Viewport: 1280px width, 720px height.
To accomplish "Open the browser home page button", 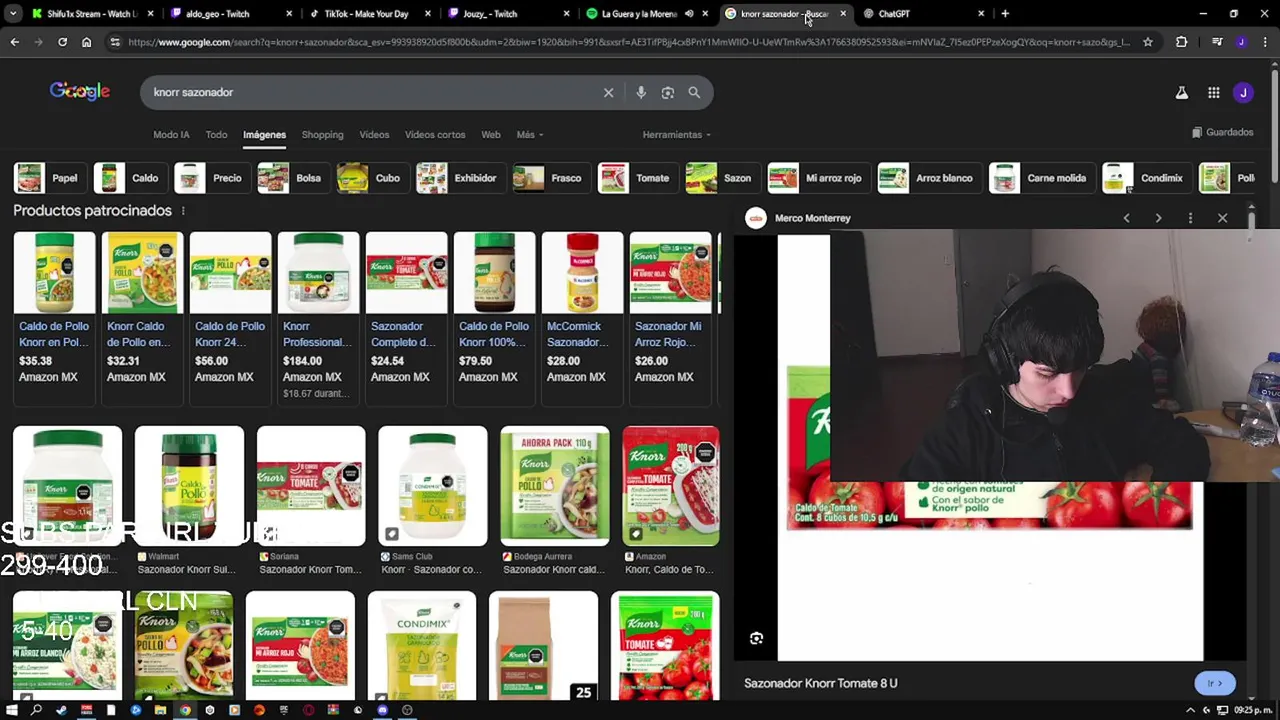I will click(x=86, y=42).
